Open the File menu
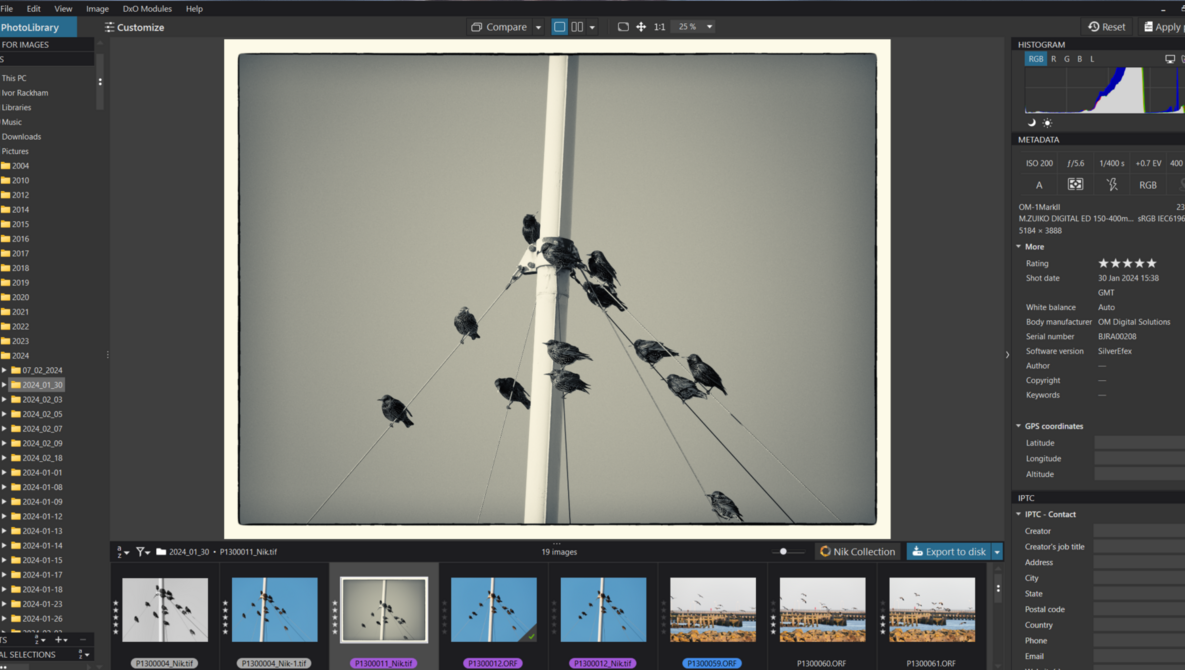 click(7, 9)
